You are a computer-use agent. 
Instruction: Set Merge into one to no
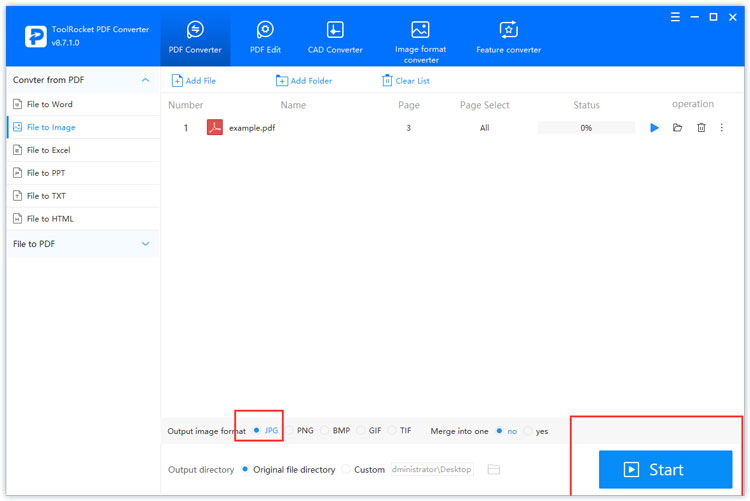[x=507, y=431]
